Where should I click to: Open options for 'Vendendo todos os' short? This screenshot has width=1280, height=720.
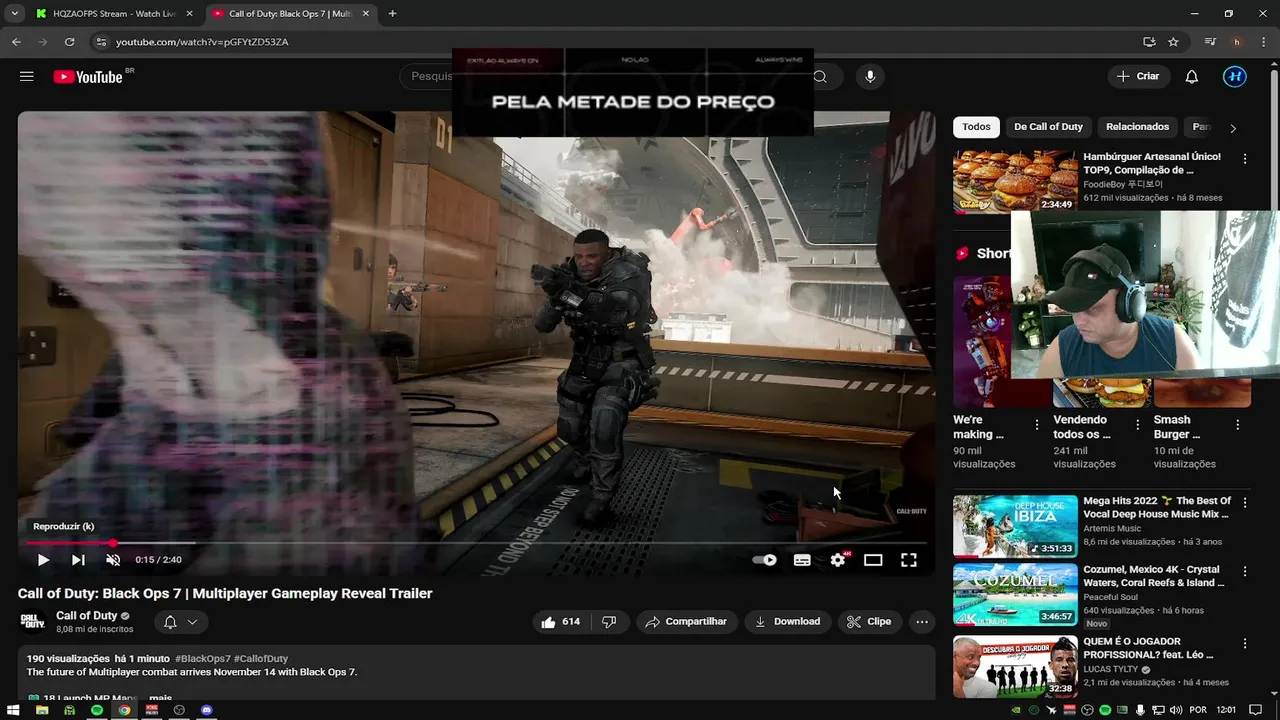(1137, 425)
